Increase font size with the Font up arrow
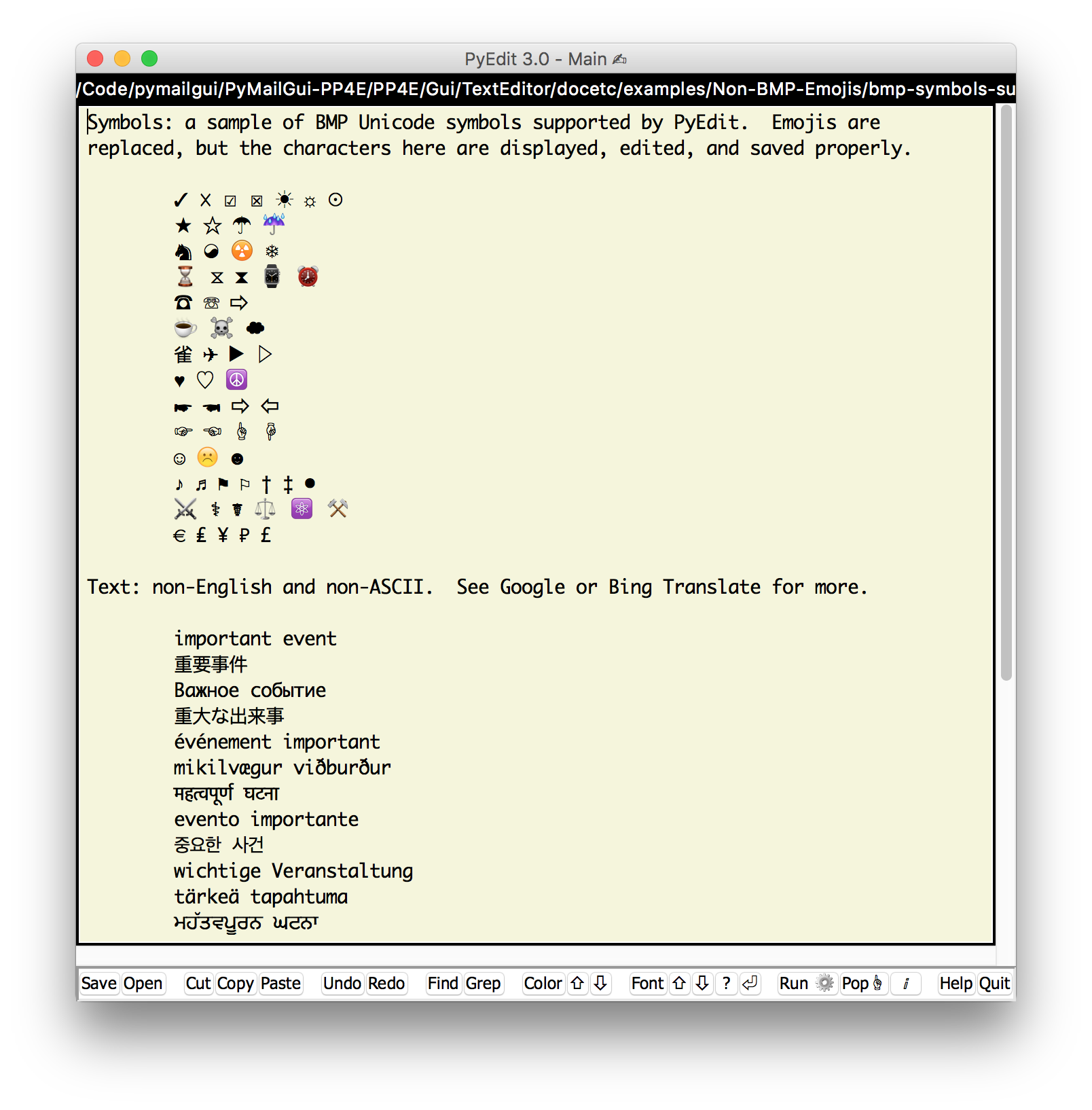 click(679, 984)
